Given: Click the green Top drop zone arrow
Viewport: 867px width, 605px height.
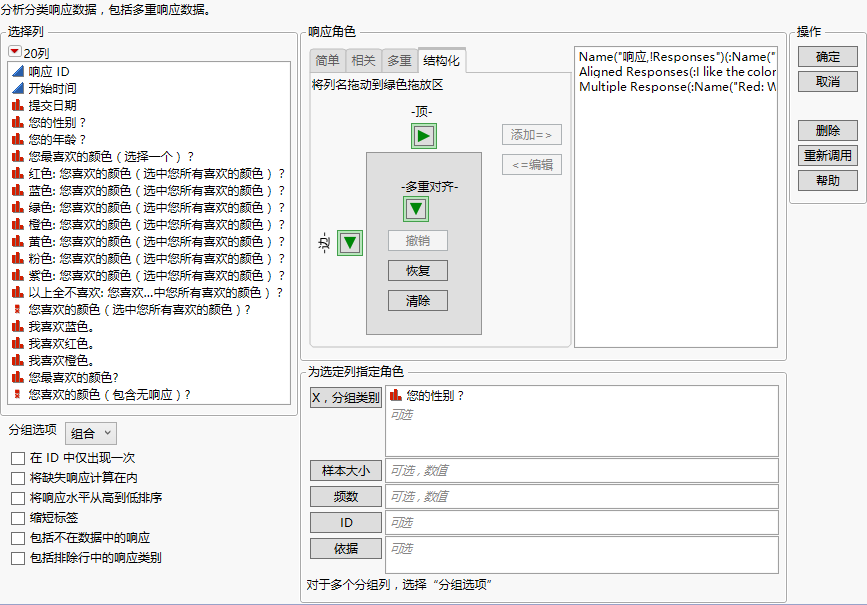Looking at the screenshot, I should (424, 136).
